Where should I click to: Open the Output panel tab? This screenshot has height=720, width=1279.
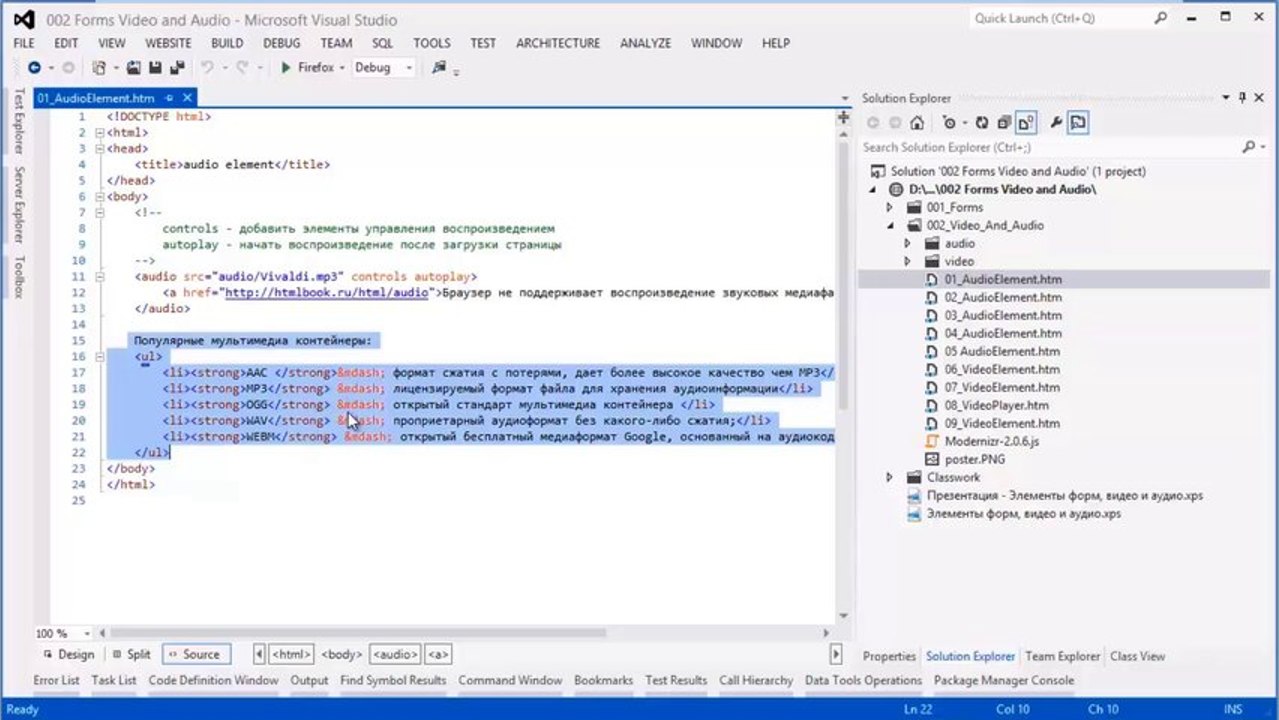pyautogui.click(x=309, y=680)
